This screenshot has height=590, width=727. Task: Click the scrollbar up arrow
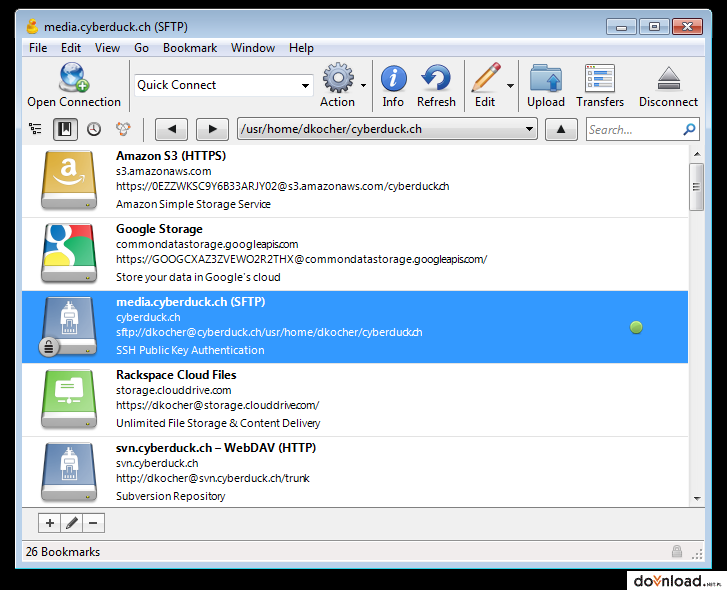point(697,154)
